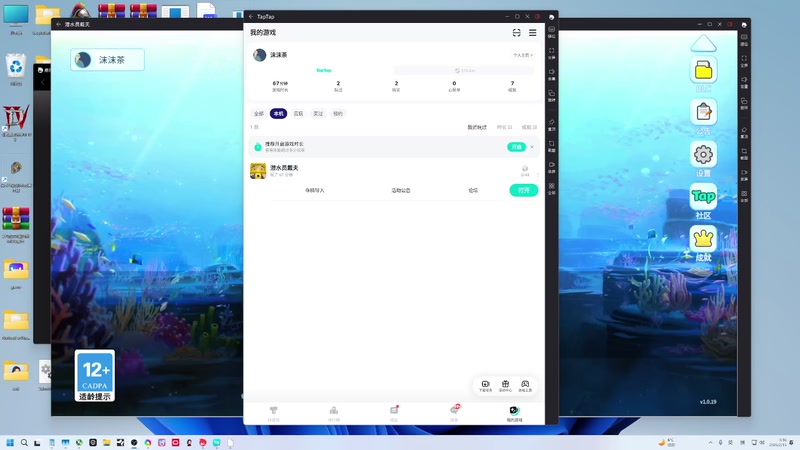Select the 预约 filter tab
Viewport: 800px width, 450px height.
[x=338, y=113]
